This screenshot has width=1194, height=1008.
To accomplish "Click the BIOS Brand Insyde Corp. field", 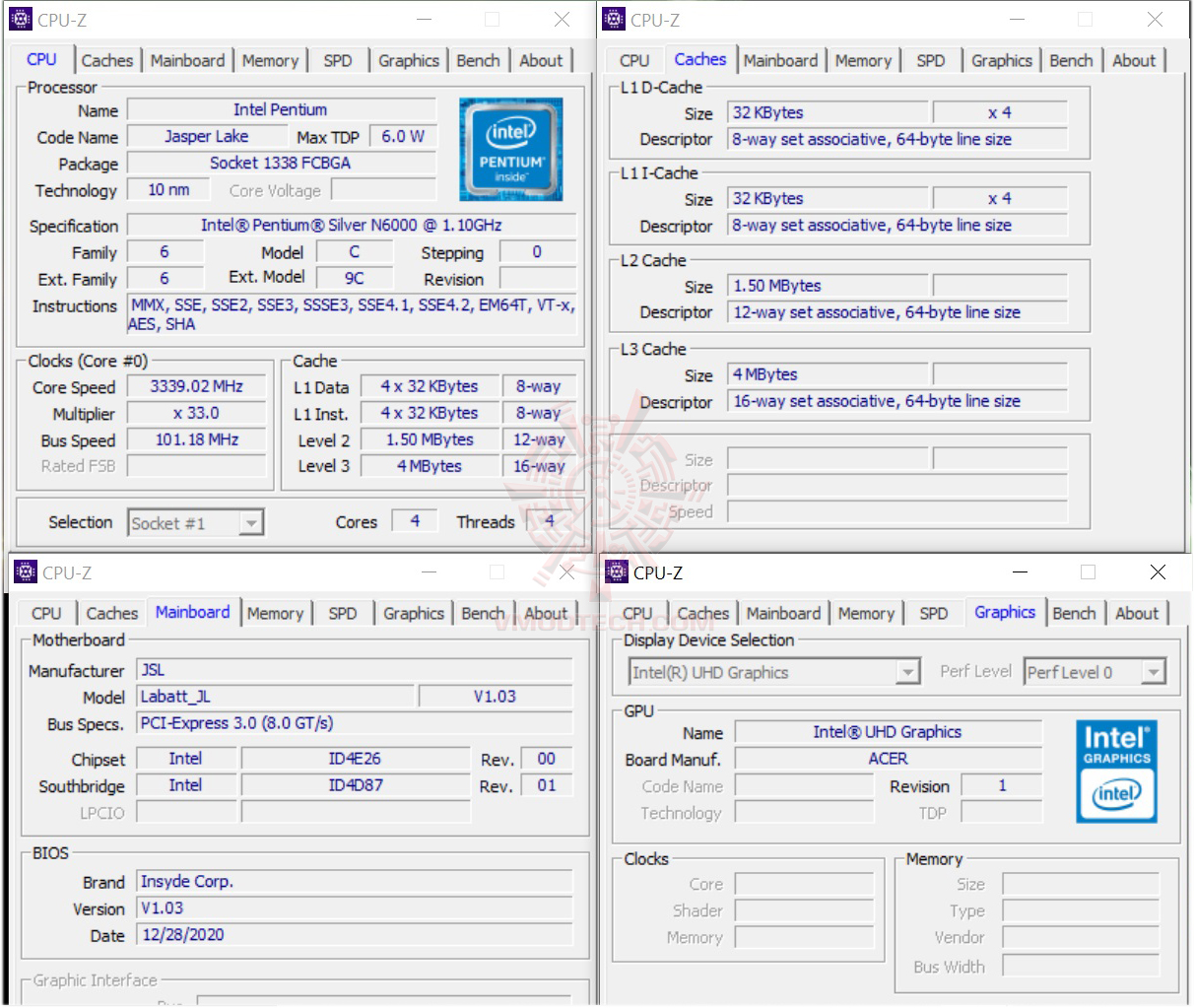I will 355,881.
